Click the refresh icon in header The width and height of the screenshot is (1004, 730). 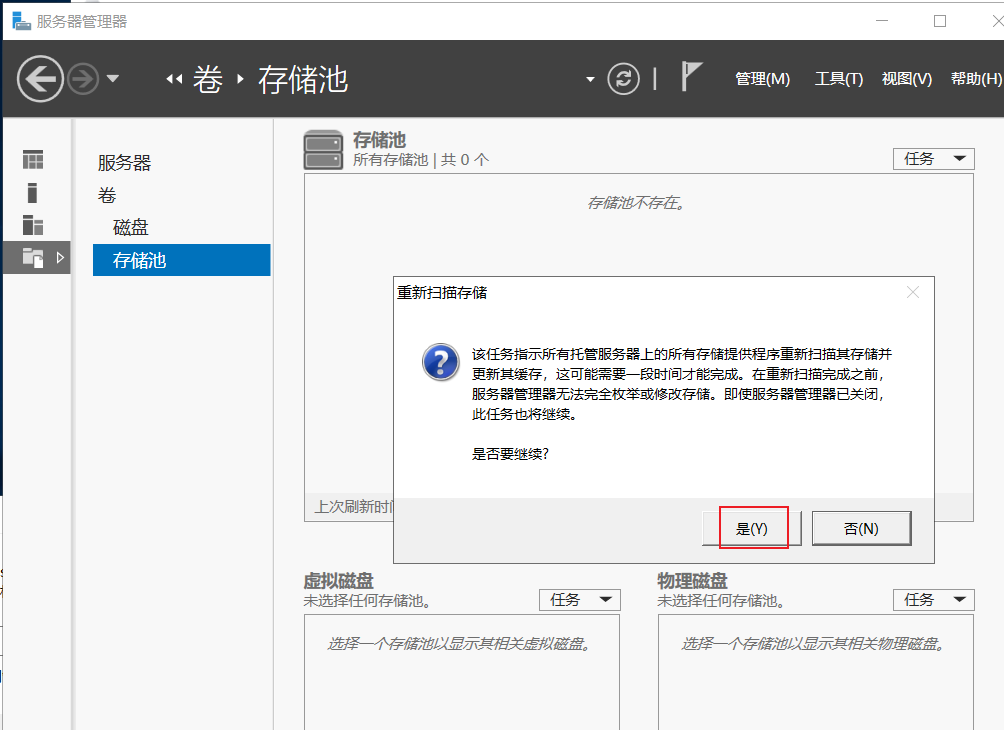[x=623, y=79]
